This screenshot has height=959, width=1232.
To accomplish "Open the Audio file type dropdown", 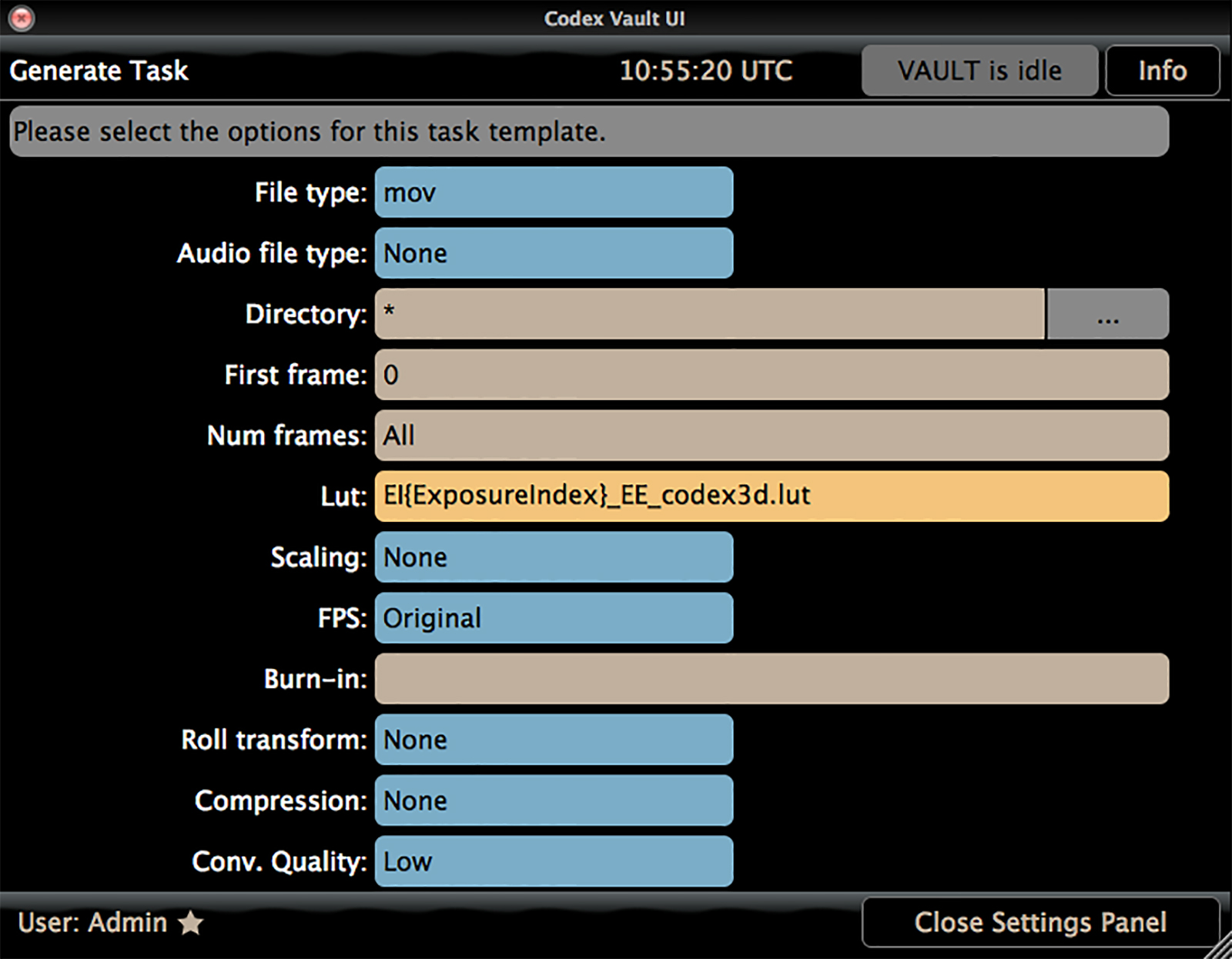I will coord(554,253).
